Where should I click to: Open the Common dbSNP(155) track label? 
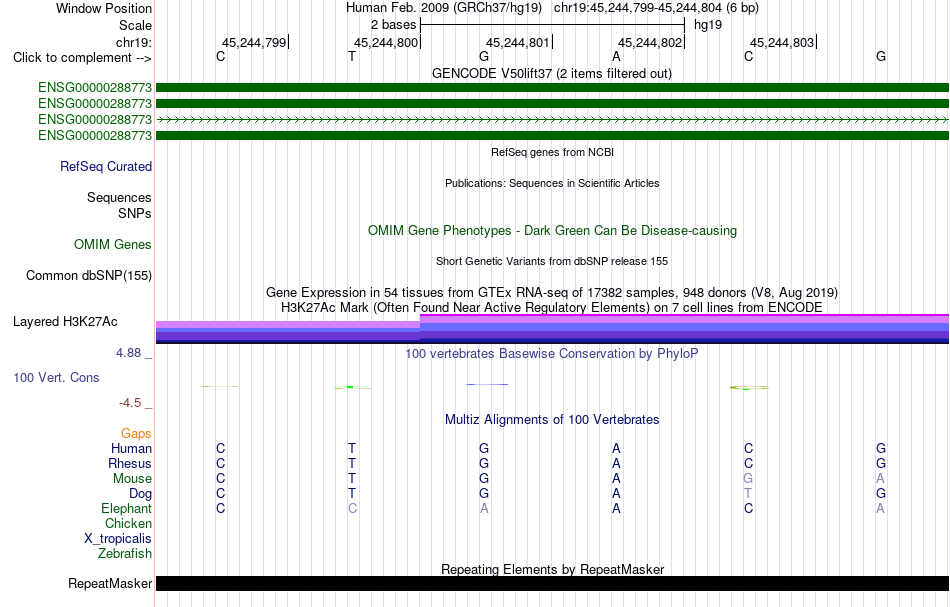click(88, 276)
